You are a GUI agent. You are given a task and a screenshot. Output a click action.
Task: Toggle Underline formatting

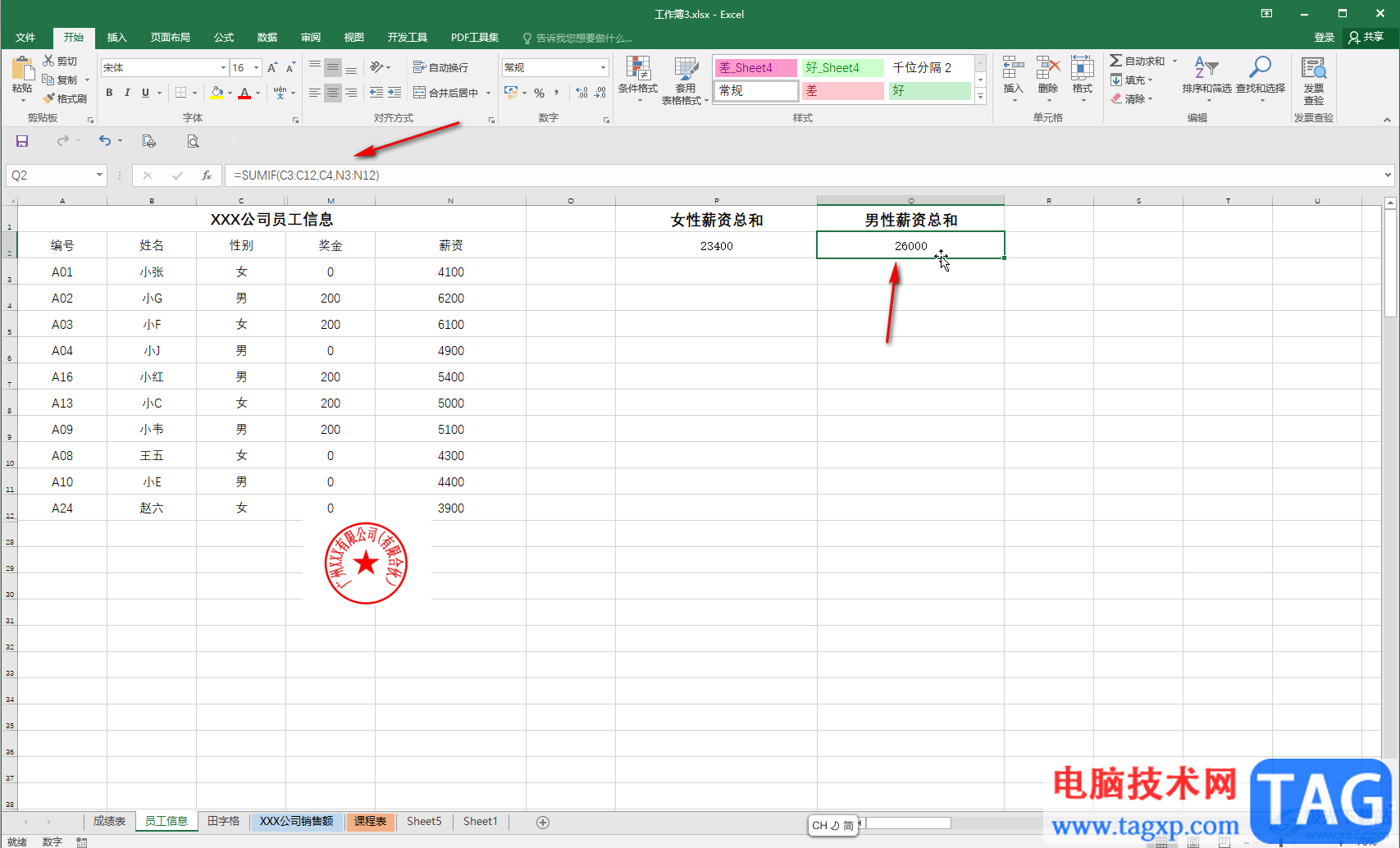point(146,93)
